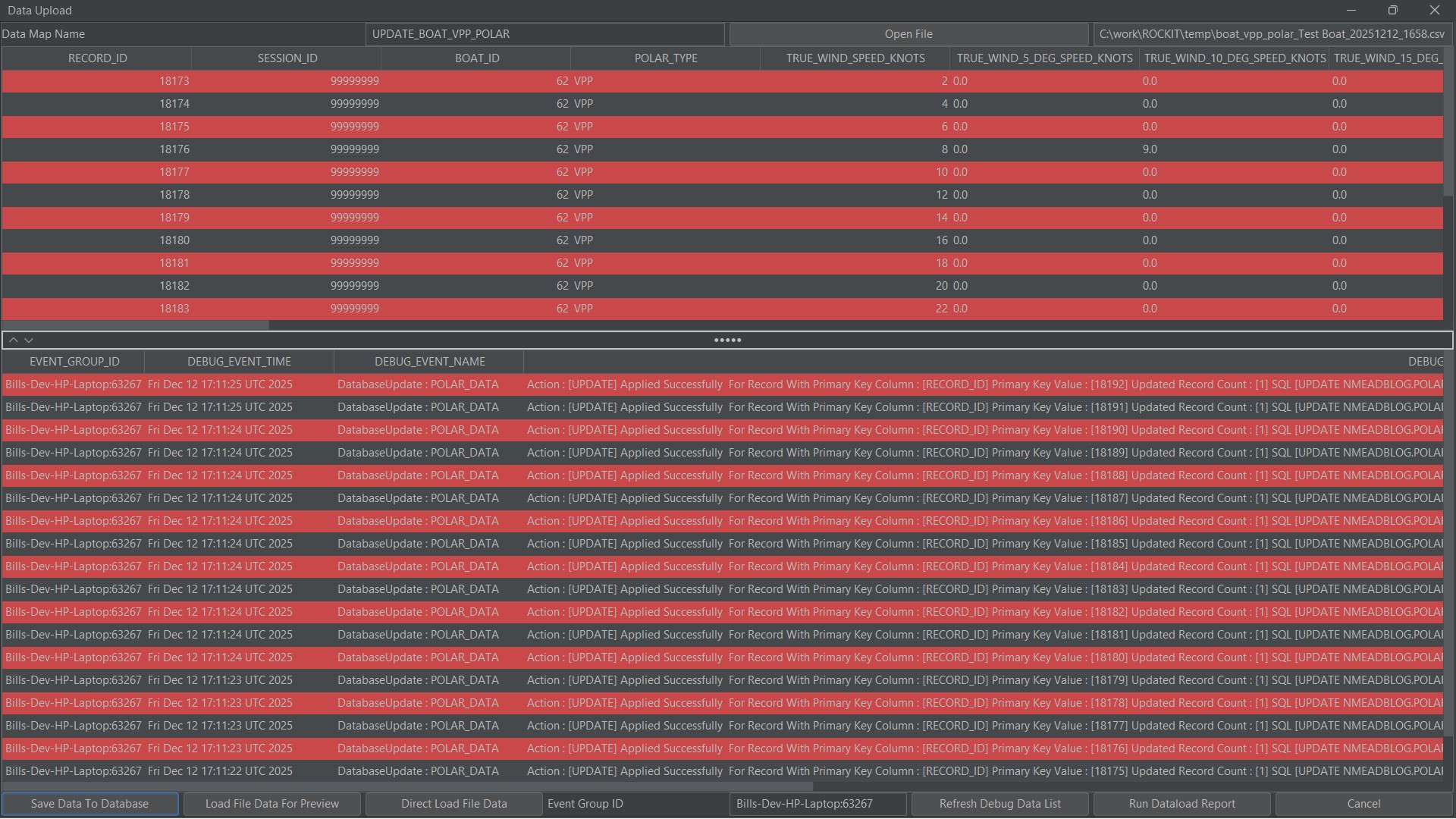This screenshot has width=1456, height=819.
Task: Minimize the Data Upload window
Action: [x=1351, y=11]
